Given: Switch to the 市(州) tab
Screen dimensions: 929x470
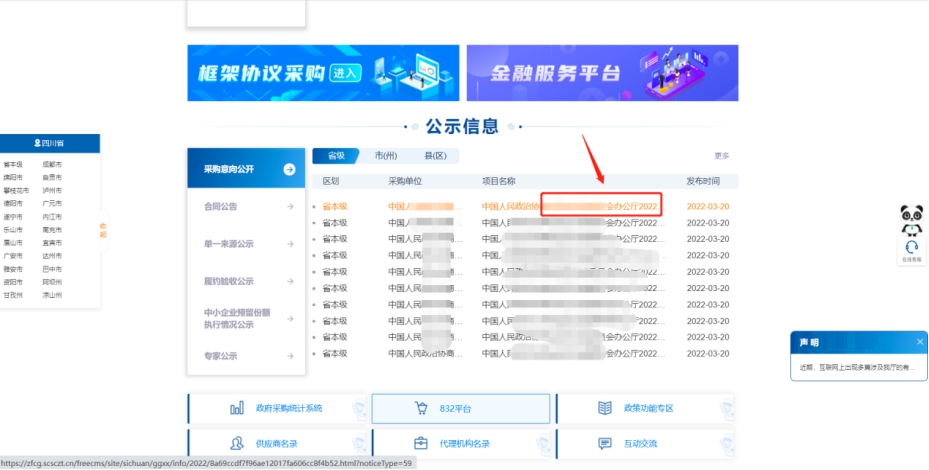Looking at the screenshot, I should click(385, 156).
